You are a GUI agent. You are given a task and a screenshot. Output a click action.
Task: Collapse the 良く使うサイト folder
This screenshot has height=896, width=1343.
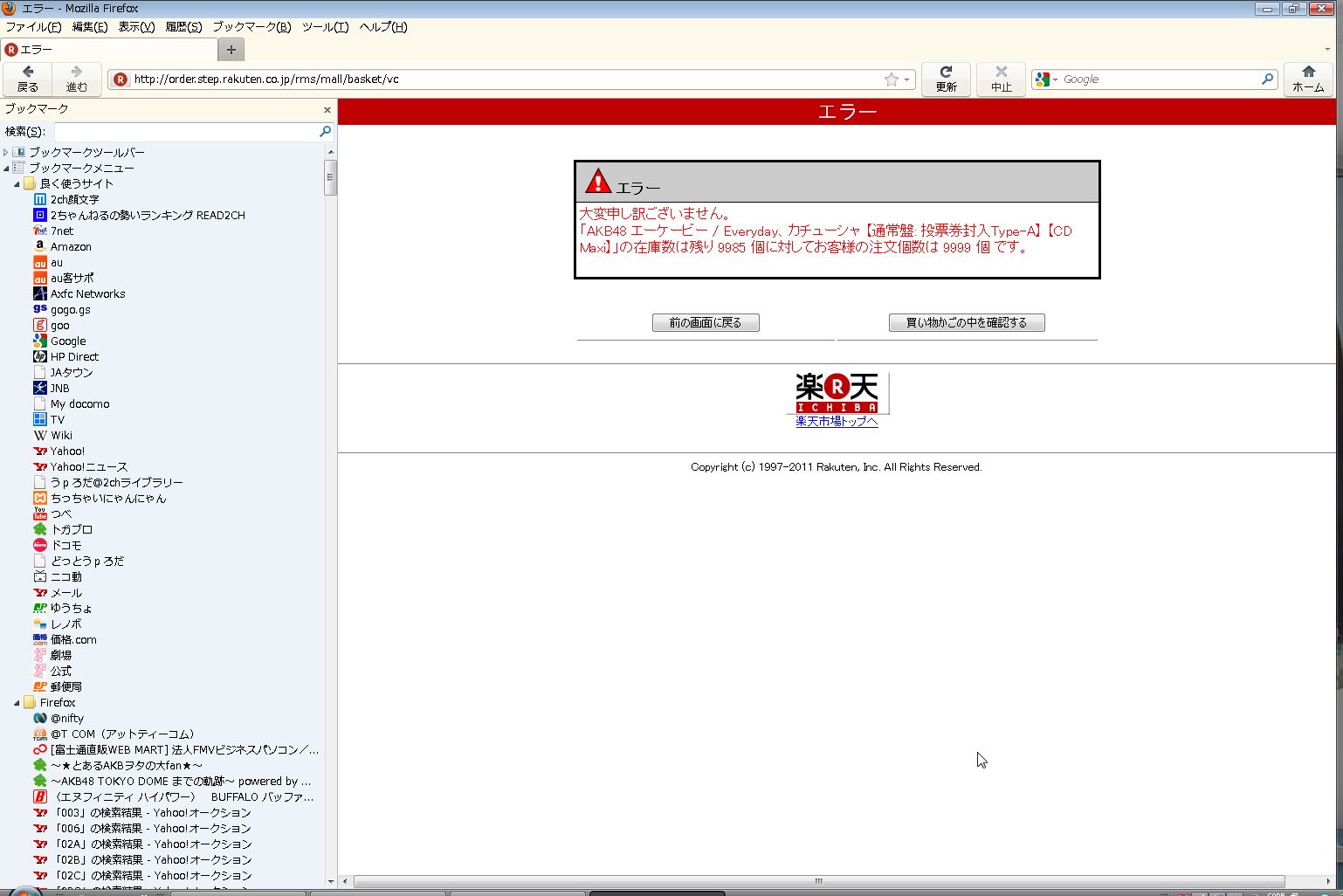[x=17, y=184]
